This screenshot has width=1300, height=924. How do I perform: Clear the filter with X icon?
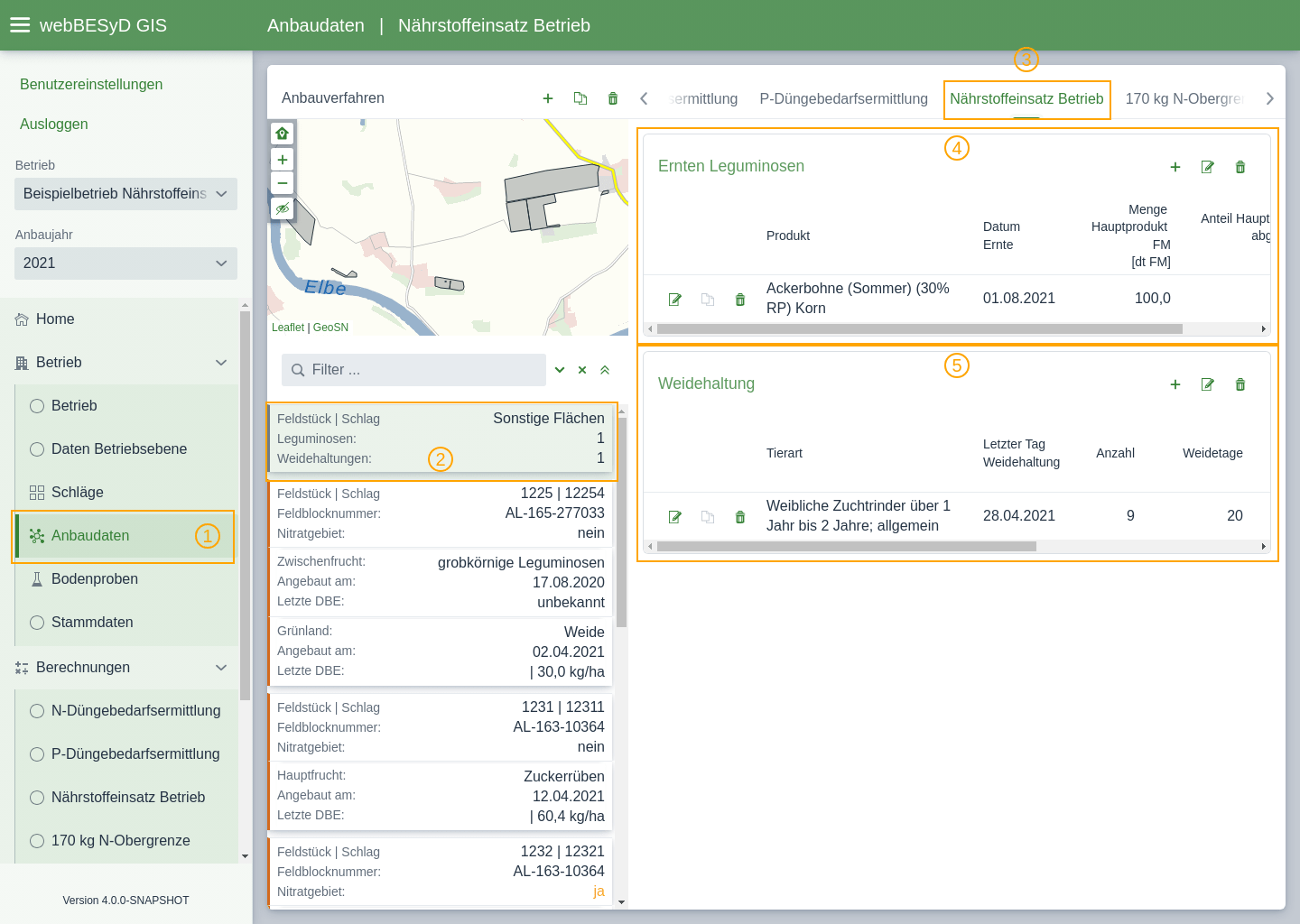click(582, 370)
